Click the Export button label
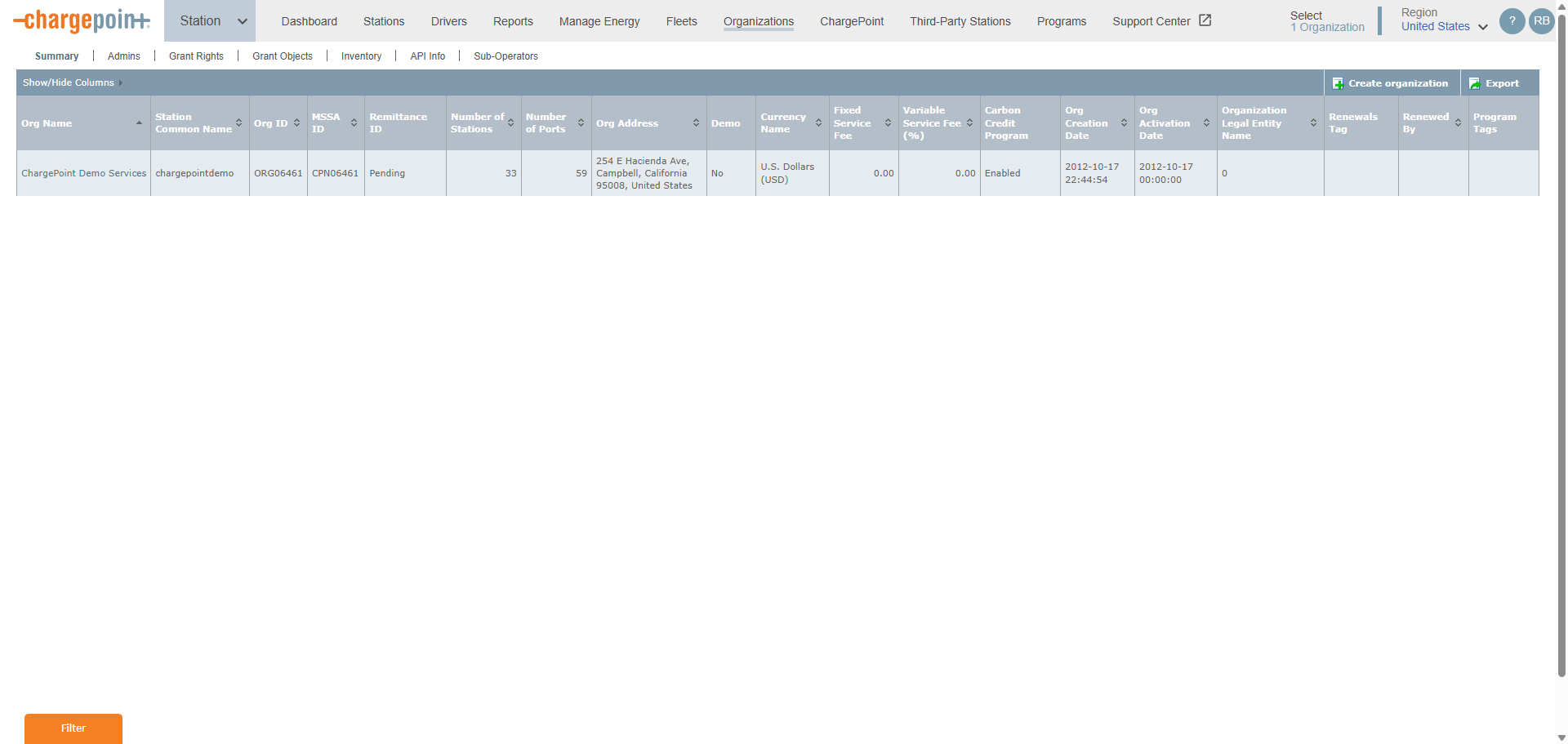 point(1502,83)
